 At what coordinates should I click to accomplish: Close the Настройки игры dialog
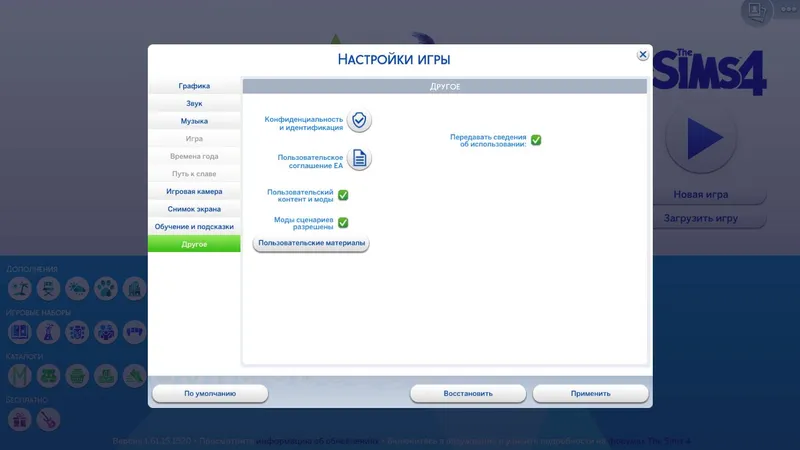[643, 55]
